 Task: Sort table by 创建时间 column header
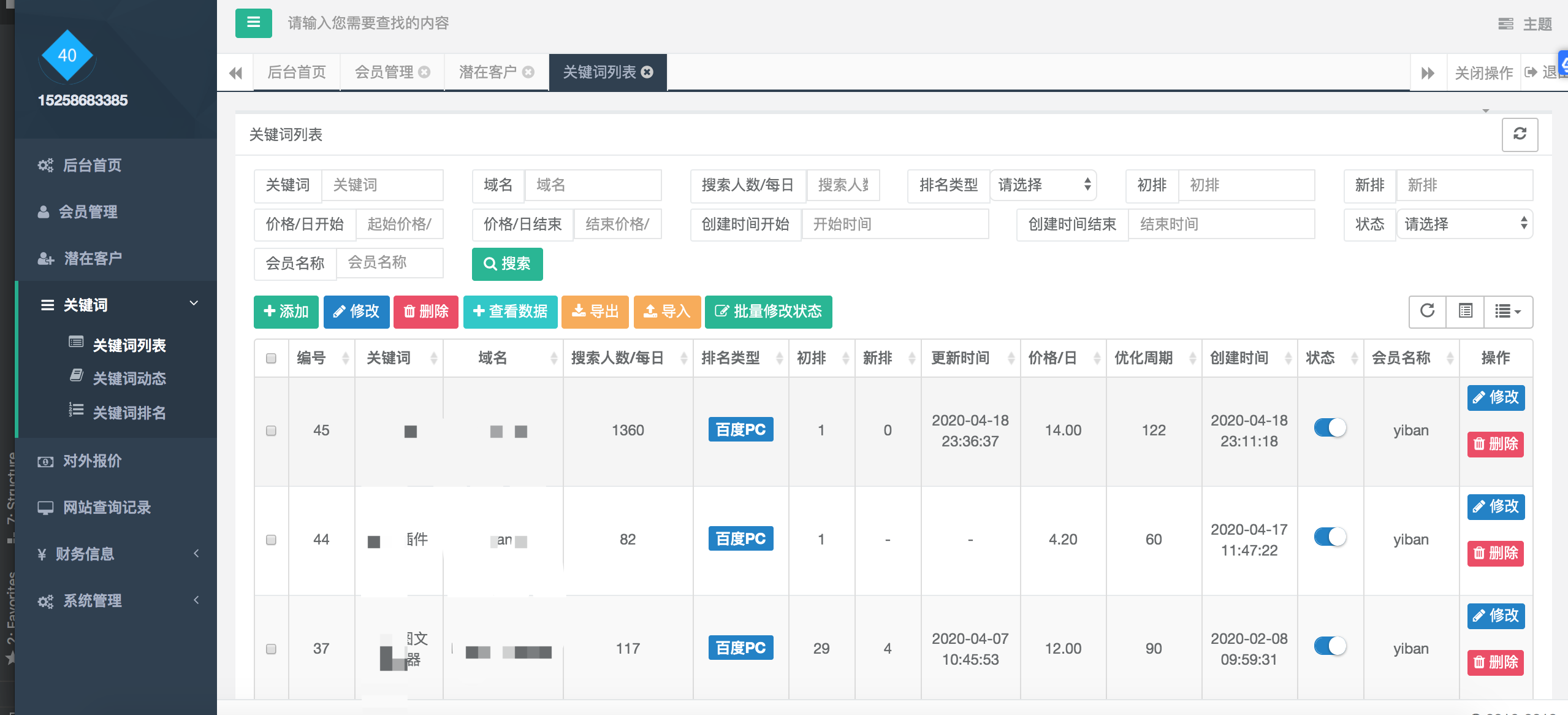pyautogui.click(x=1250, y=358)
